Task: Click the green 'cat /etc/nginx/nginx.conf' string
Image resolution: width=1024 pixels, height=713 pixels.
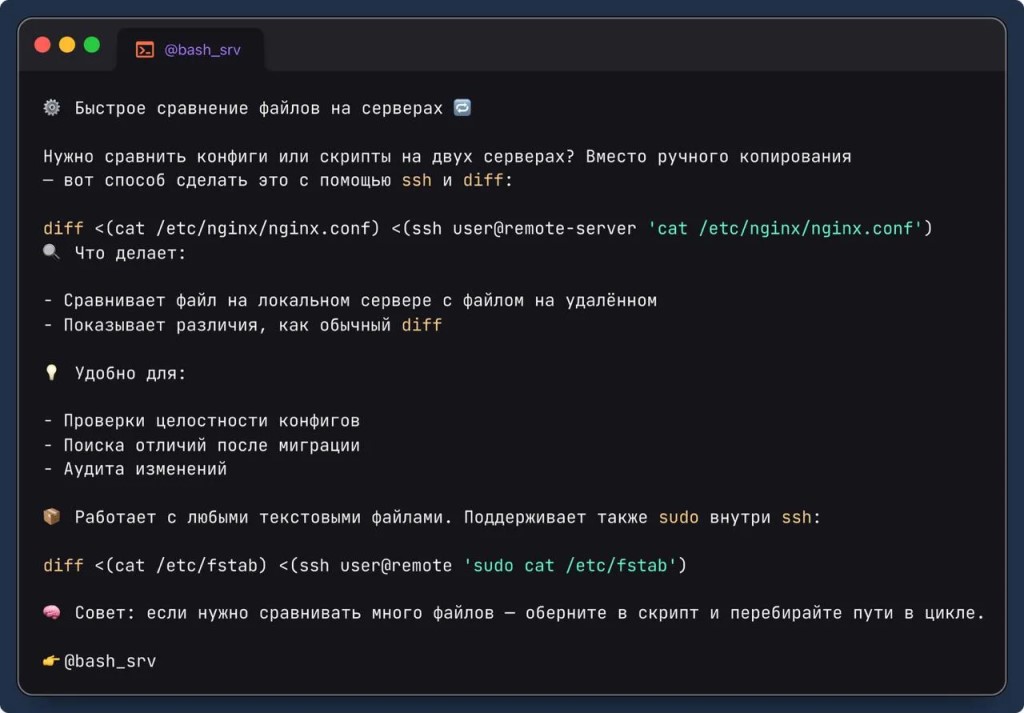Action: click(x=785, y=228)
